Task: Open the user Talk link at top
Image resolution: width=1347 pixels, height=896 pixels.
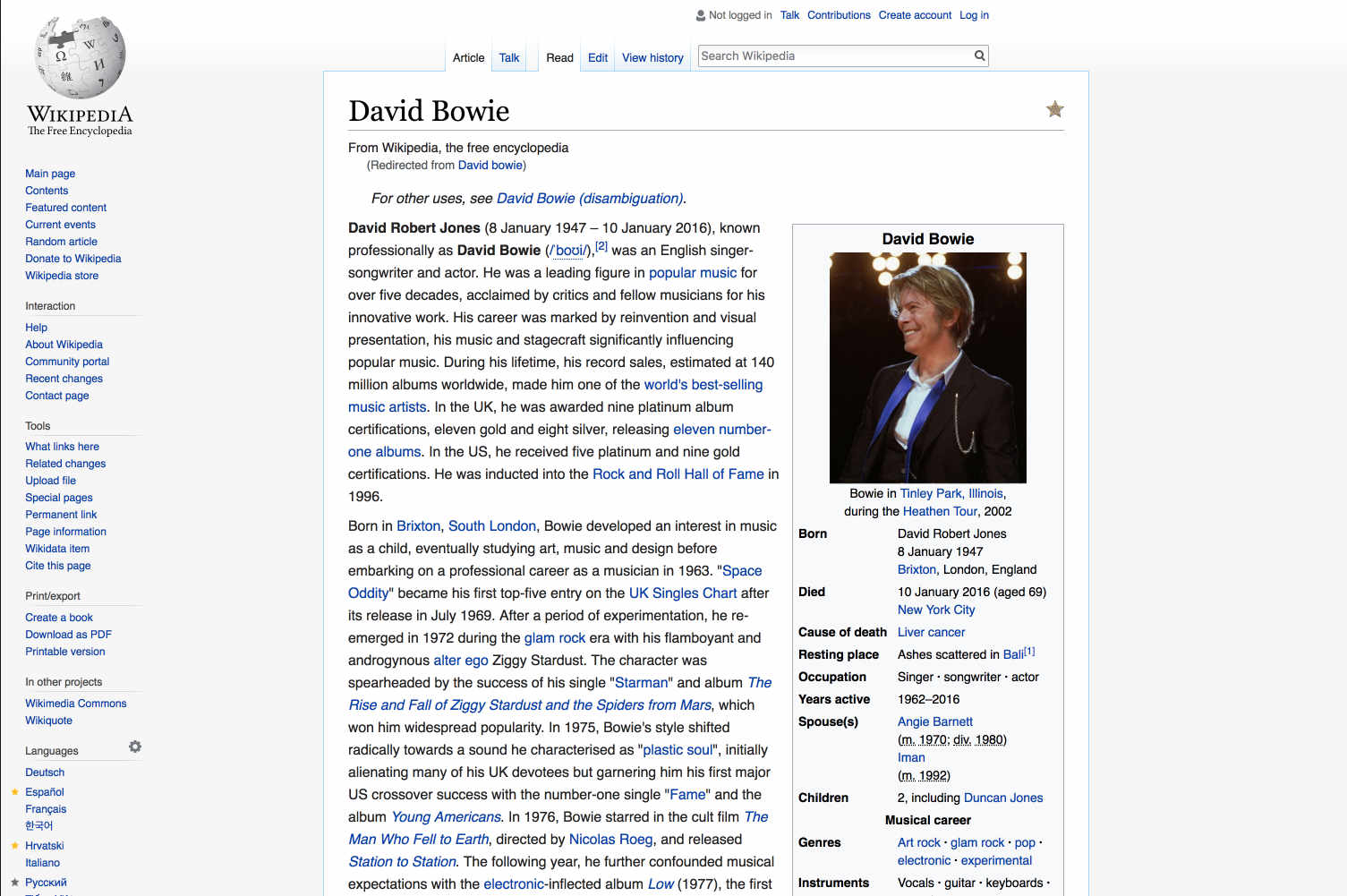Action: (x=789, y=15)
